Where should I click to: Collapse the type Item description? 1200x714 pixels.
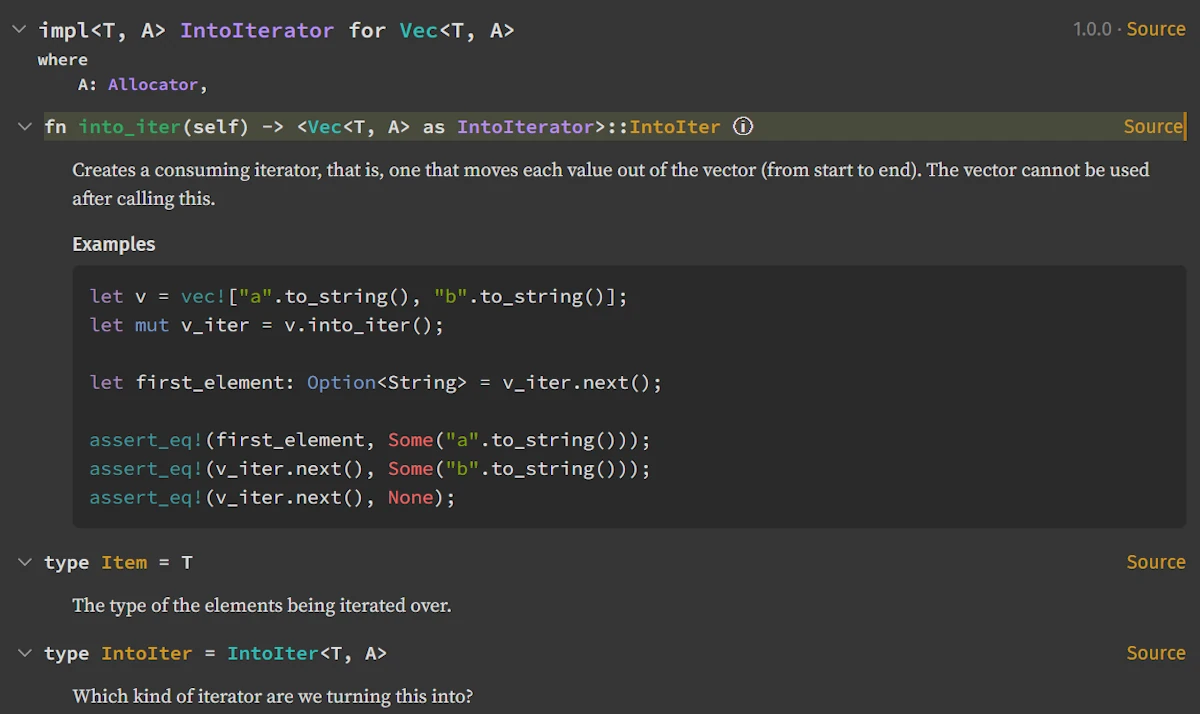24,563
